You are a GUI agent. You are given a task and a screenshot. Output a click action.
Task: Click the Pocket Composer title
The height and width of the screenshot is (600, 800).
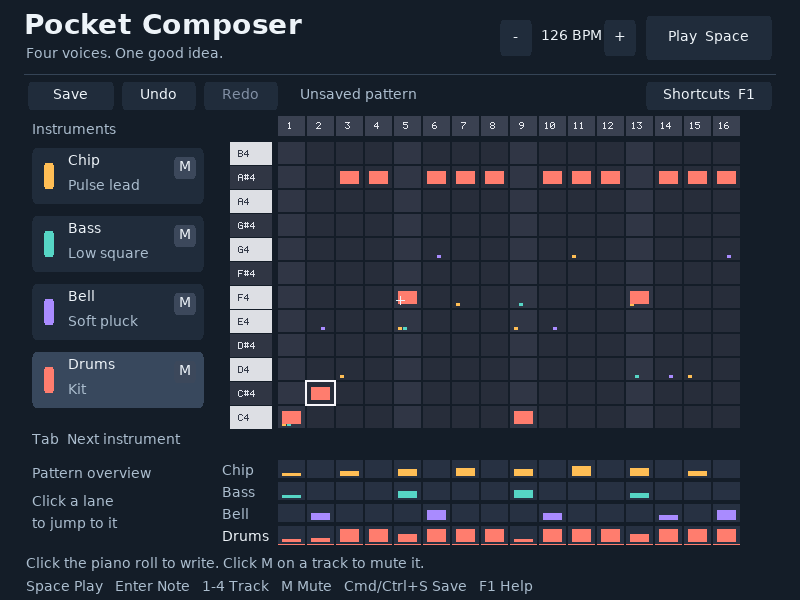[x=163, y=24]
